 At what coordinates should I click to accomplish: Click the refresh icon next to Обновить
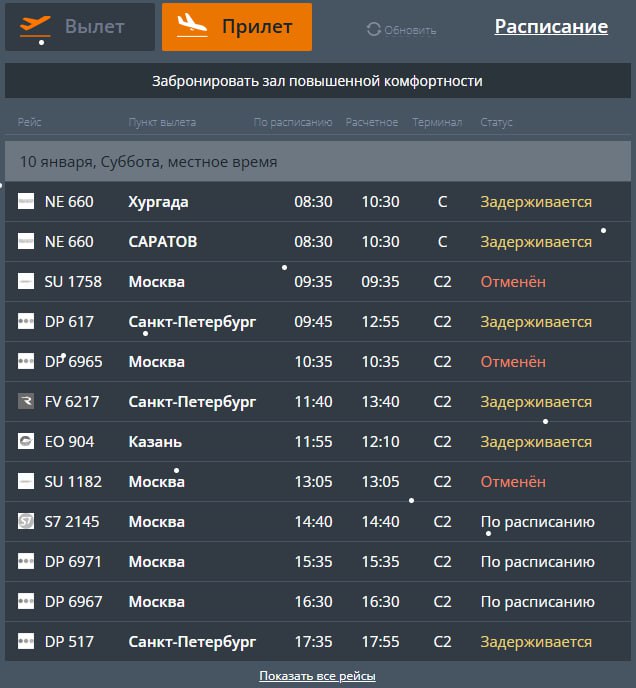click(373, 30)
